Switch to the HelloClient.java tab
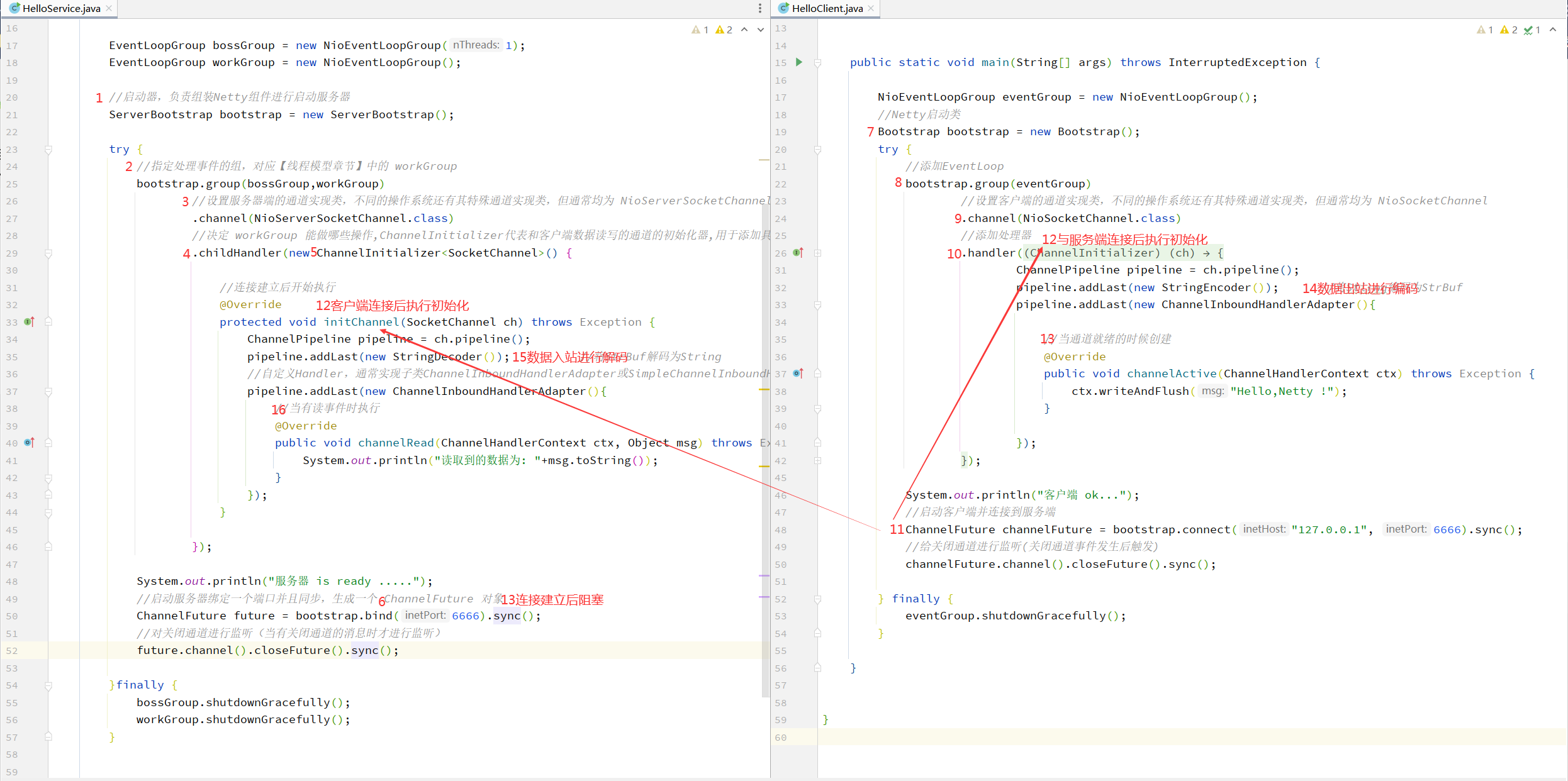 tap(827, 8)
